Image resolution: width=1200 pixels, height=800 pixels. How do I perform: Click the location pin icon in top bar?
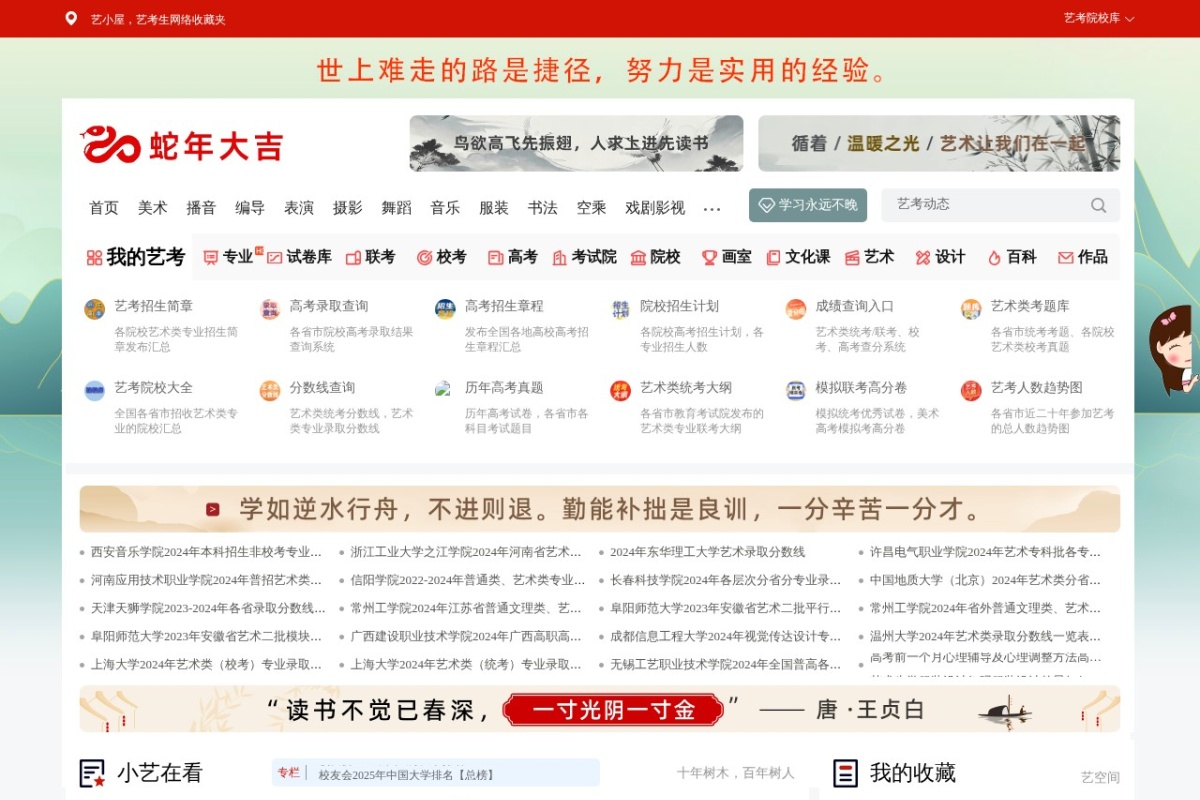click(x=71, y=18)
